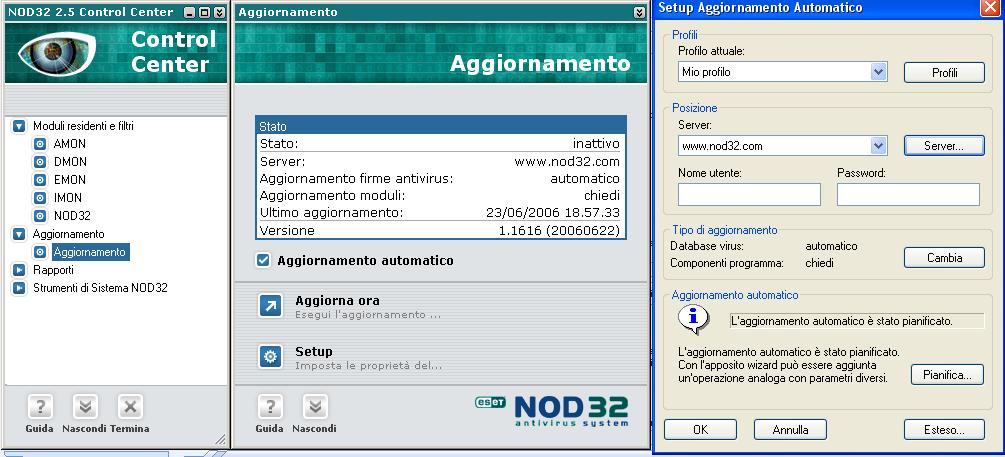
Task: Click the Control Center resize grip
Action: [220, 439]
